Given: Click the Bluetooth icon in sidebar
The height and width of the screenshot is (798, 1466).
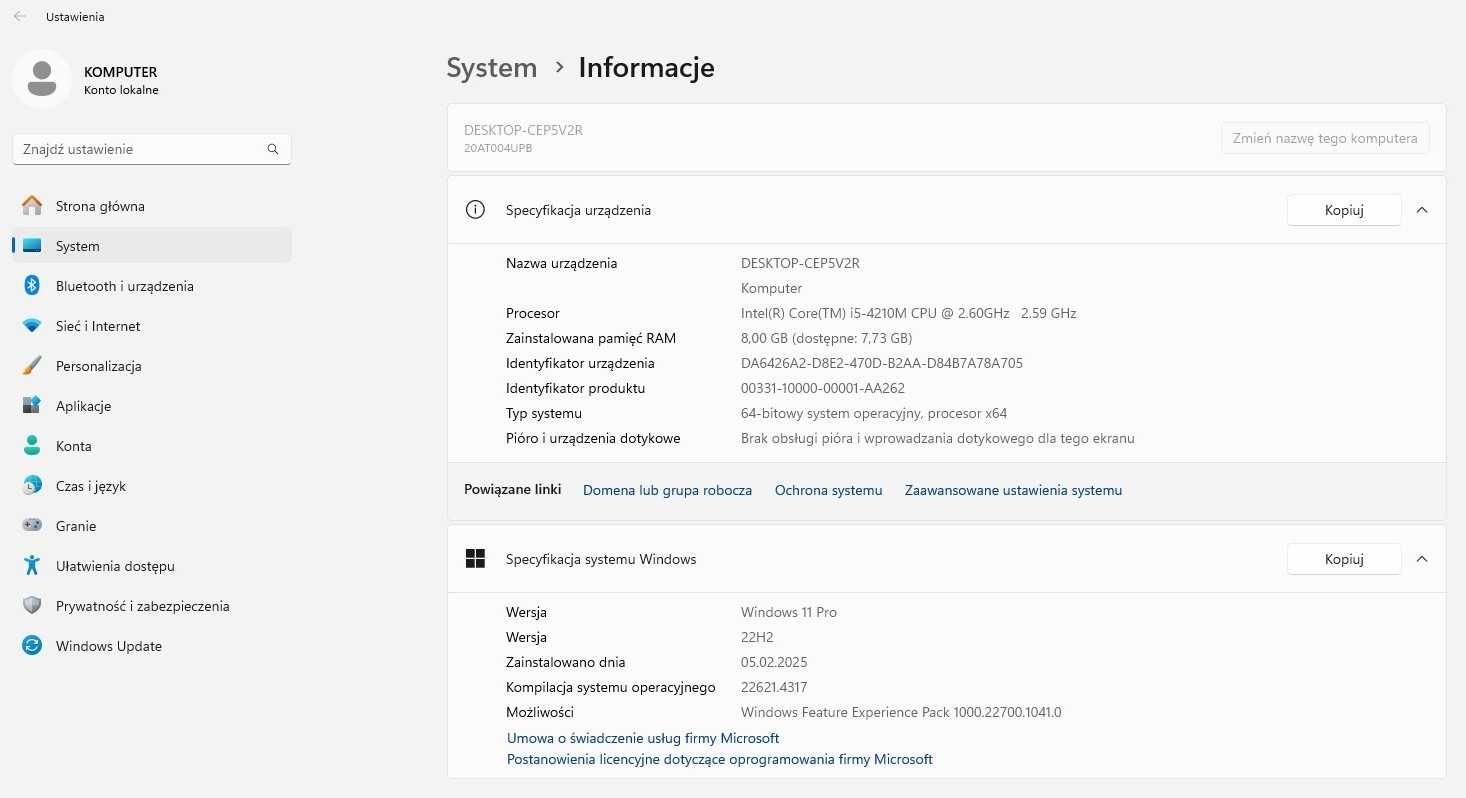Looking at the screenshot, I should [32, 286].
